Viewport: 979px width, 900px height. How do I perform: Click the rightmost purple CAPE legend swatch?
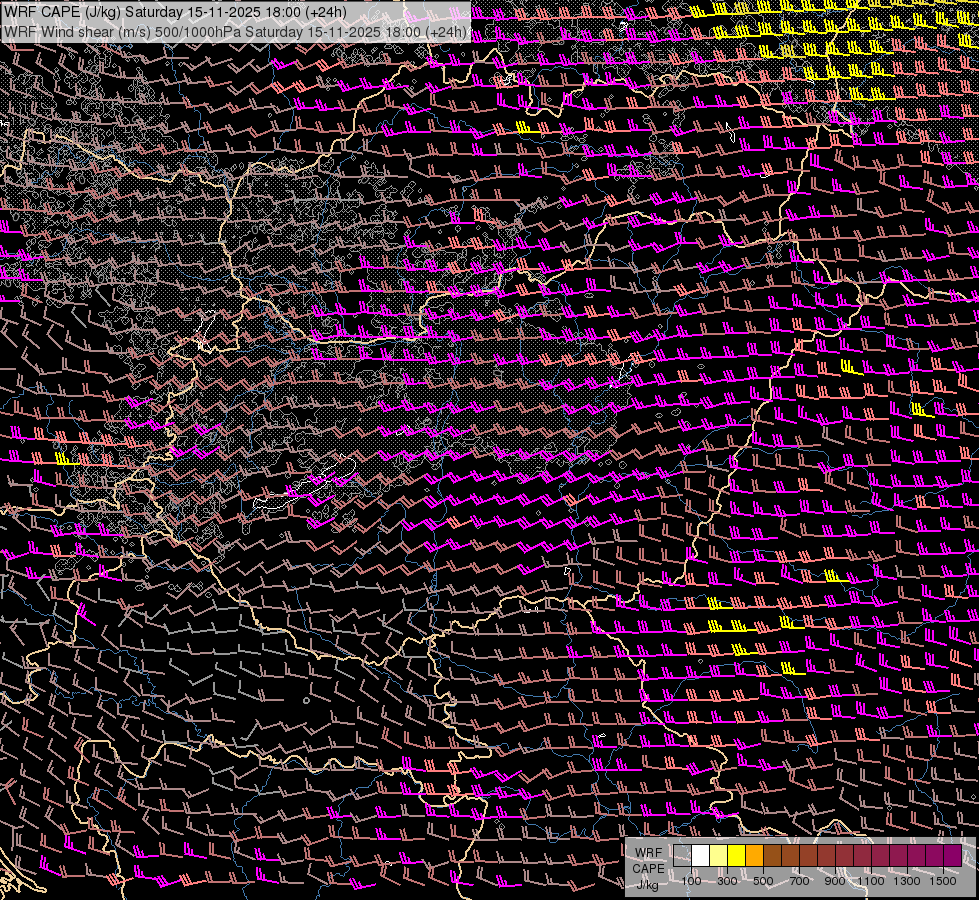tap(952, 856)
